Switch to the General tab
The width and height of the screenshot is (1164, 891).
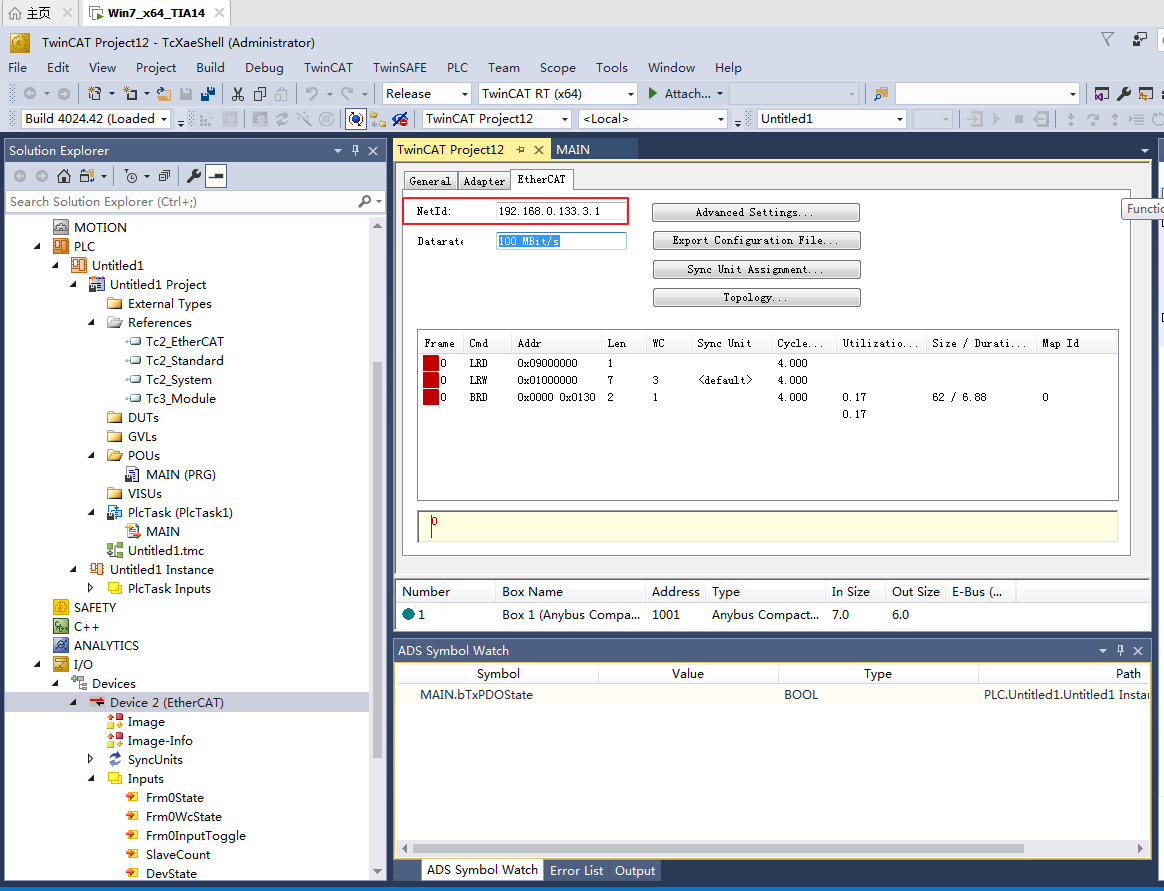tap(430, 181)
